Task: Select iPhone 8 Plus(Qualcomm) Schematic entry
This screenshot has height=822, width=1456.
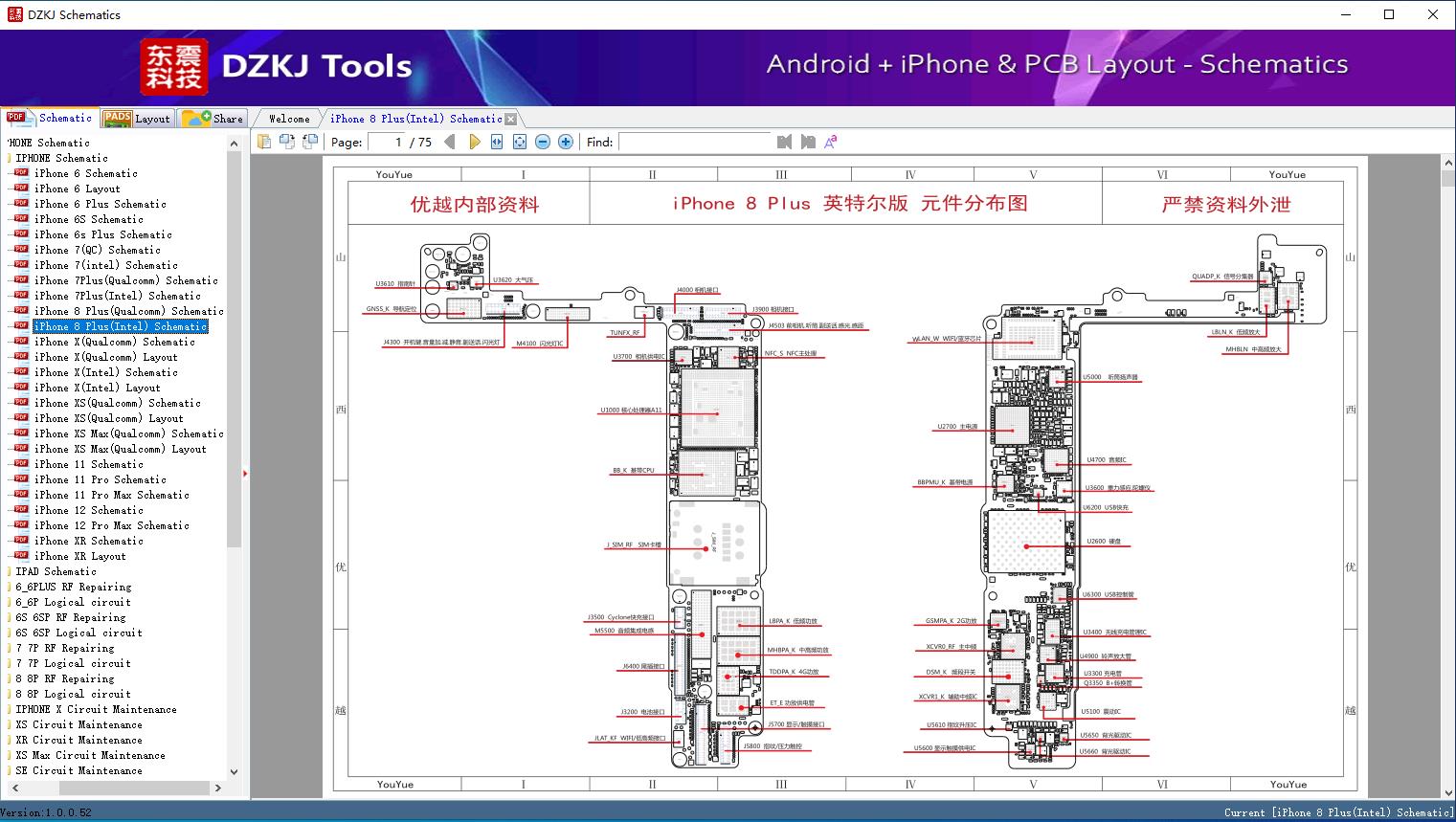Action: click(x=128, y=311)
